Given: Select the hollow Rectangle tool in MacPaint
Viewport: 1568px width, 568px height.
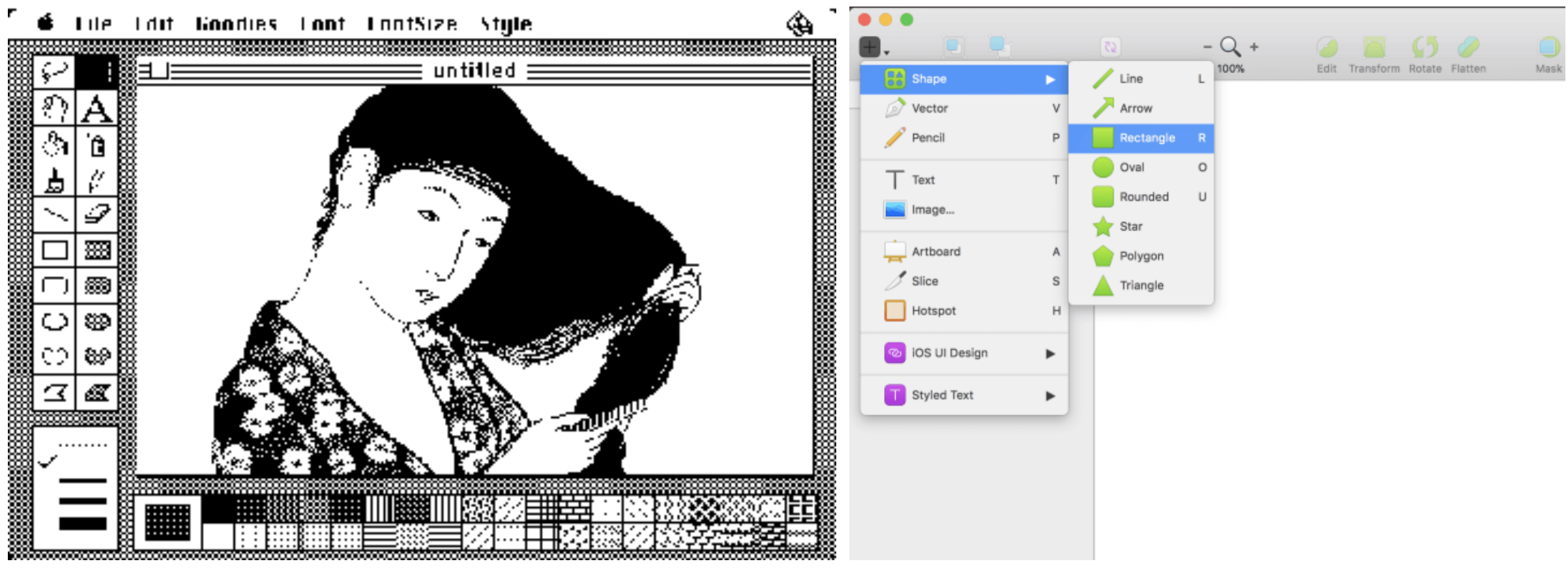Looking at the screenshot, I should 55,250.
